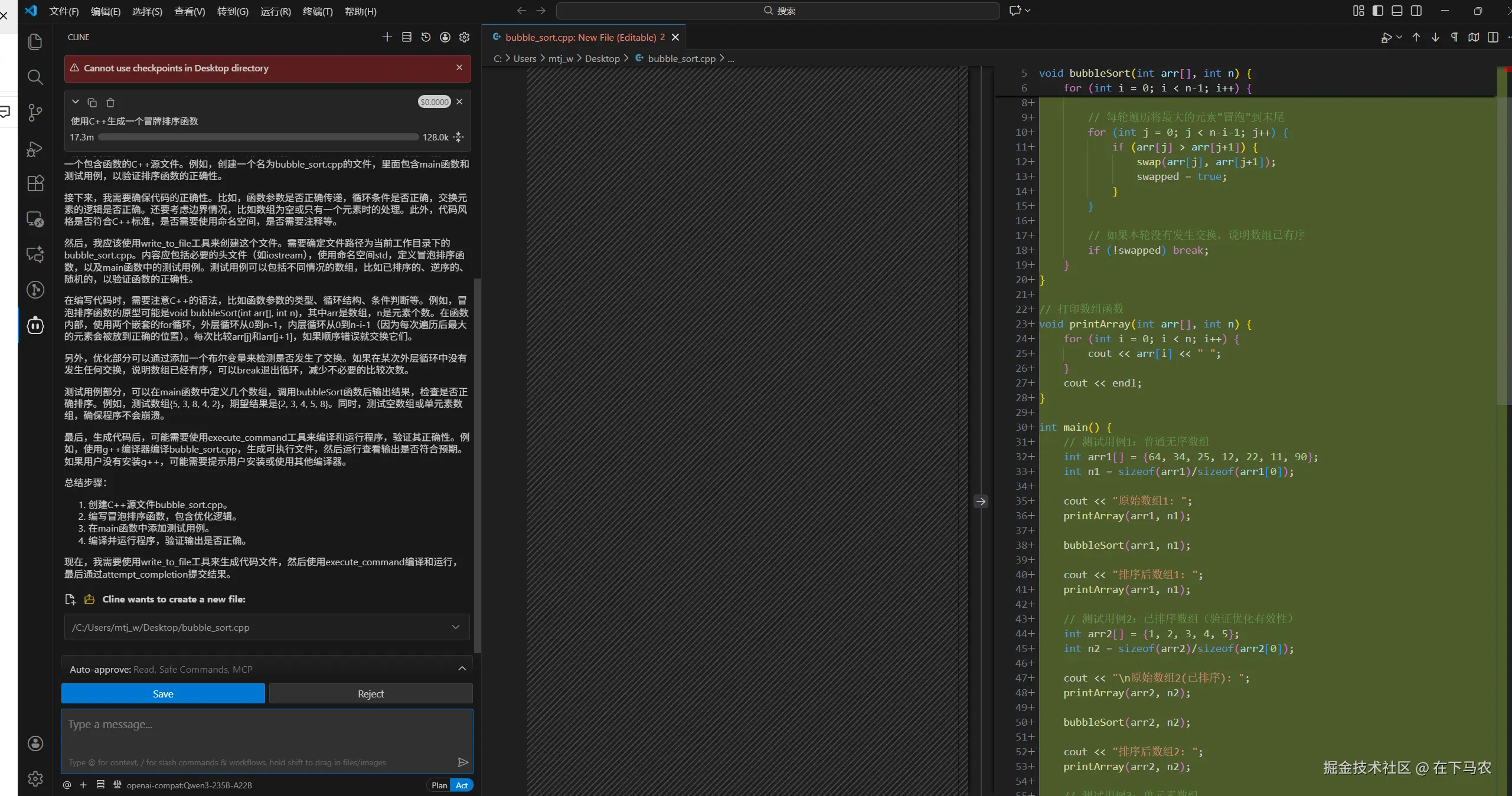Viewport: 1512px width, 796px height.
Task: Open Cline settings gear in panel header
Action: [x=465, y=37]
